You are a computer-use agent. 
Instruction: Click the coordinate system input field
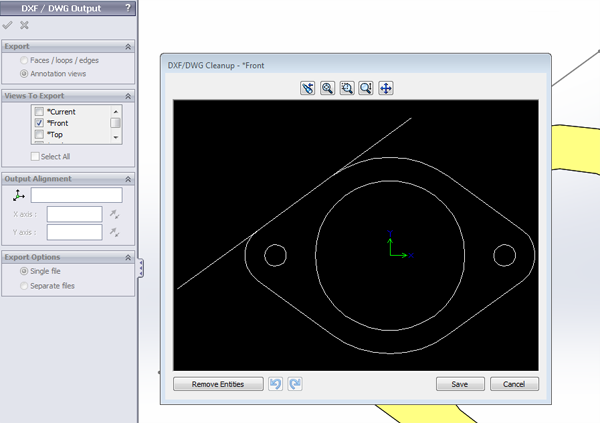77,195
